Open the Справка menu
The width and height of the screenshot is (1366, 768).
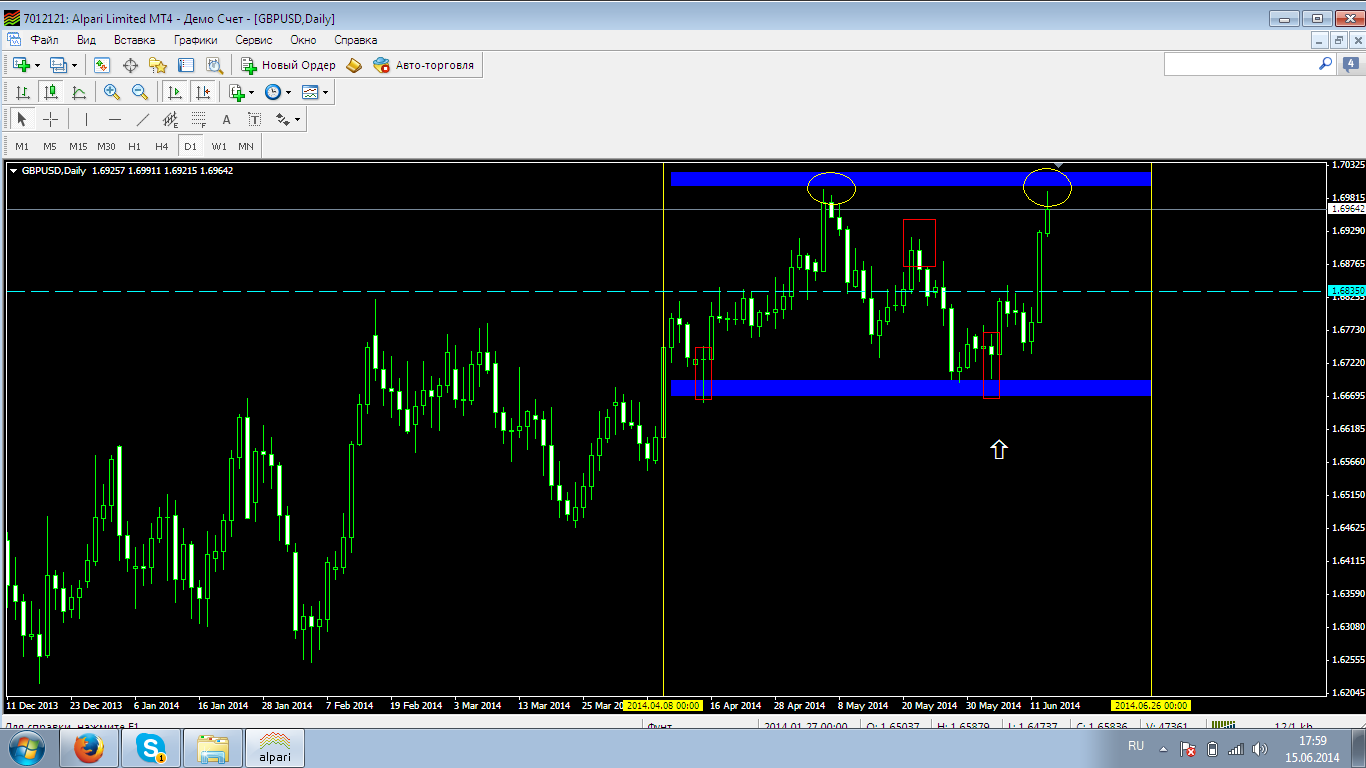[355, 40]
